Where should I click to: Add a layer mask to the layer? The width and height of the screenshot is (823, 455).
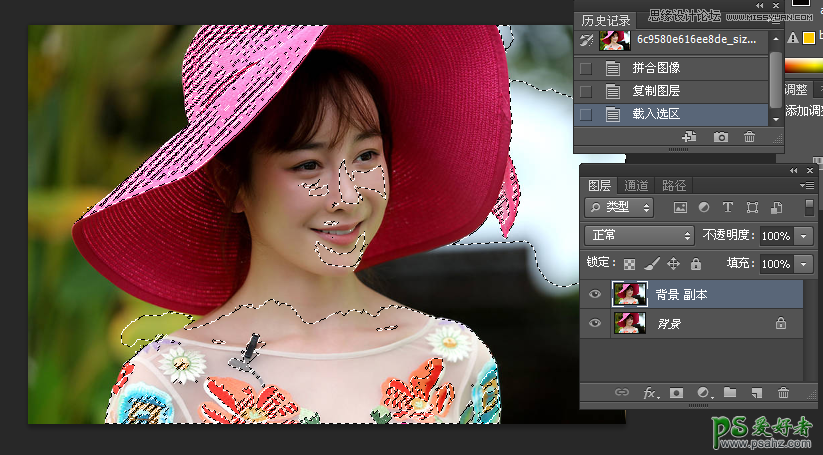[x=676, y=393]
